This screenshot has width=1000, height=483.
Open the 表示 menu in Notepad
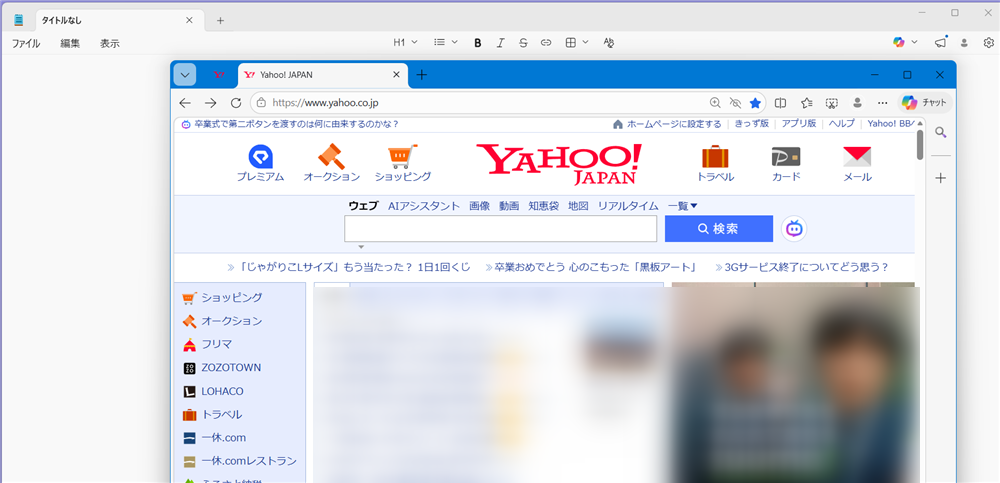coord(110,43)
